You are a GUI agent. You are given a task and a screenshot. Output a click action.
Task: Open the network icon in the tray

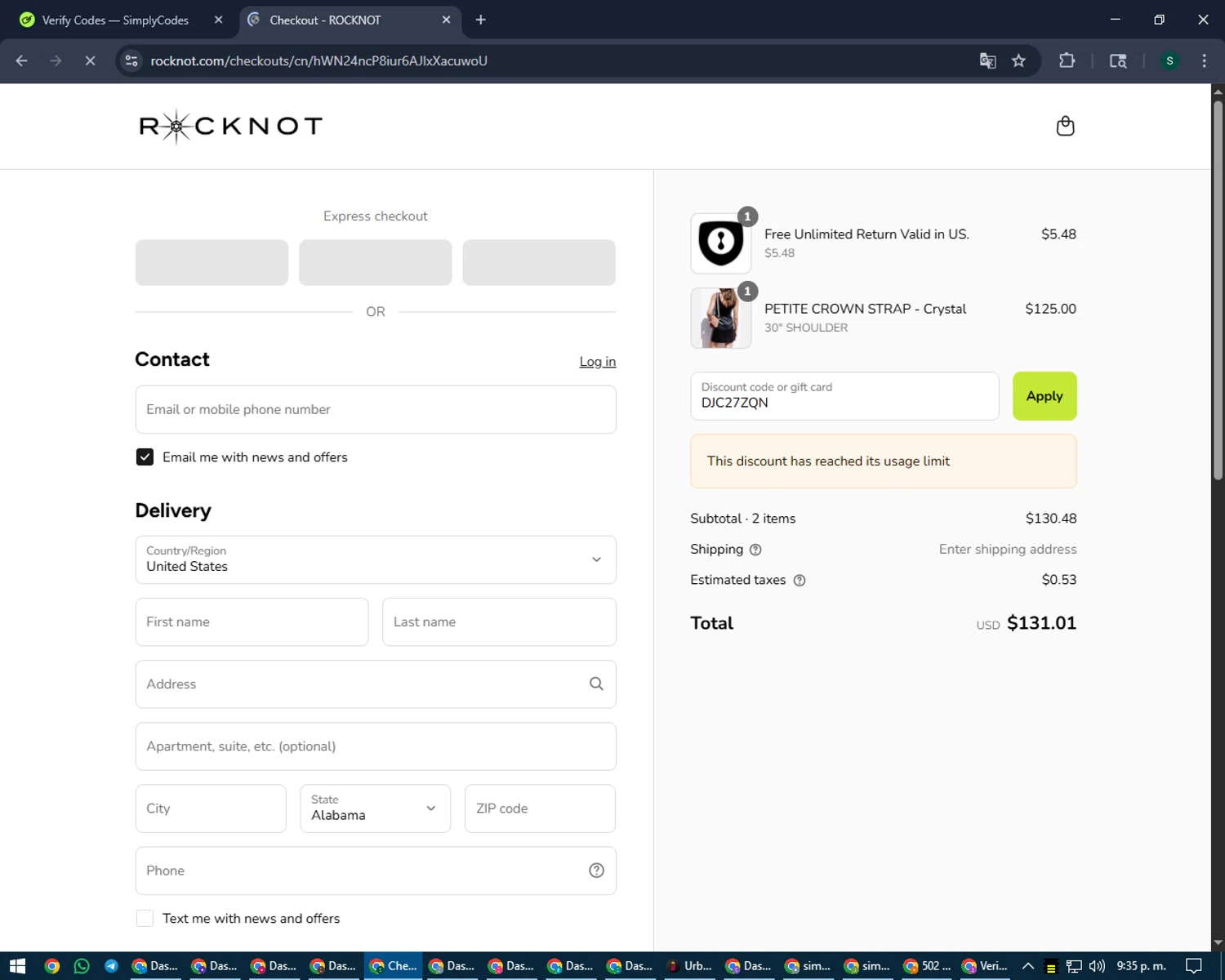point(1074,966)
